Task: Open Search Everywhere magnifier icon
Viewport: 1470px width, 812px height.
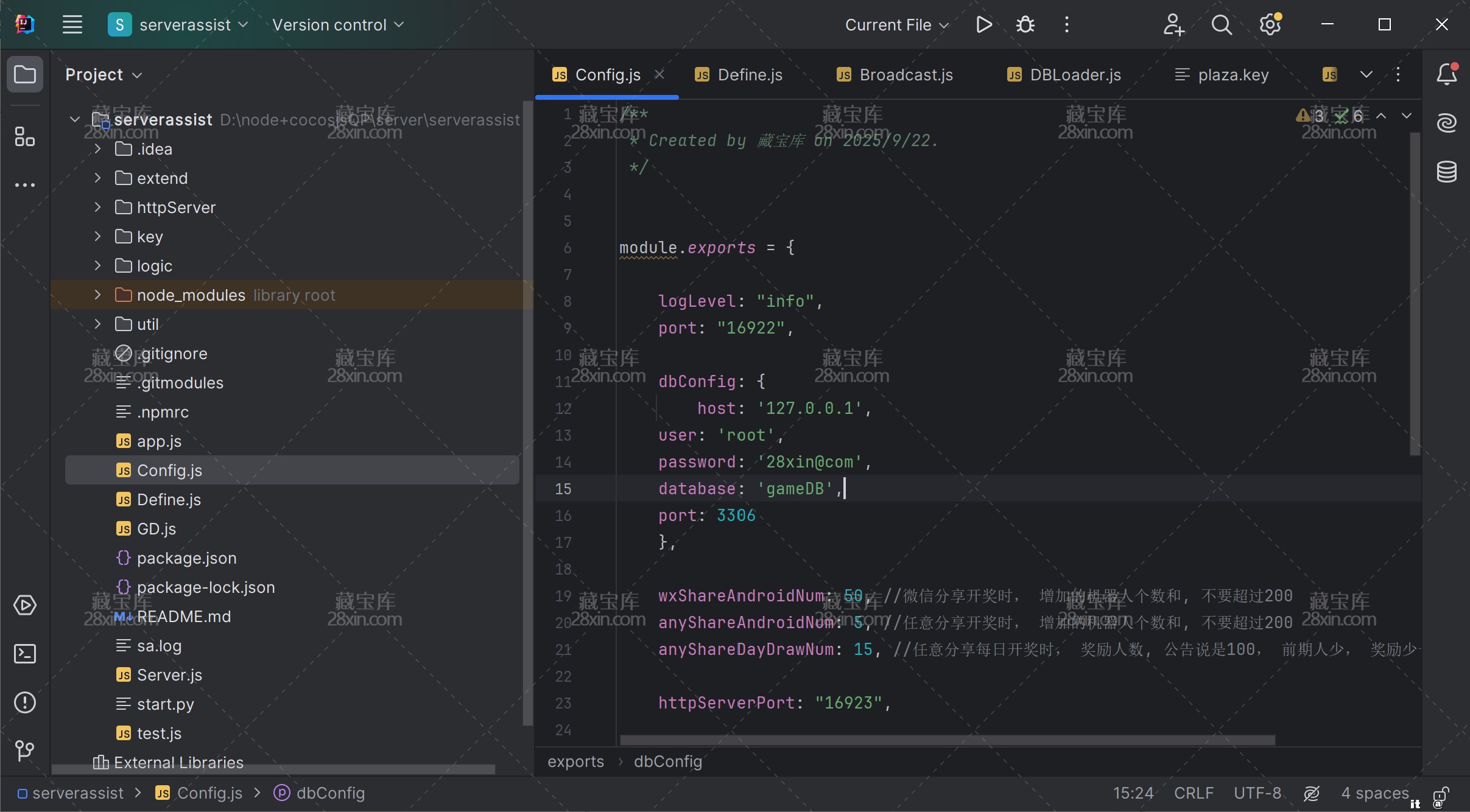Action: click(x=1221, y=25)
